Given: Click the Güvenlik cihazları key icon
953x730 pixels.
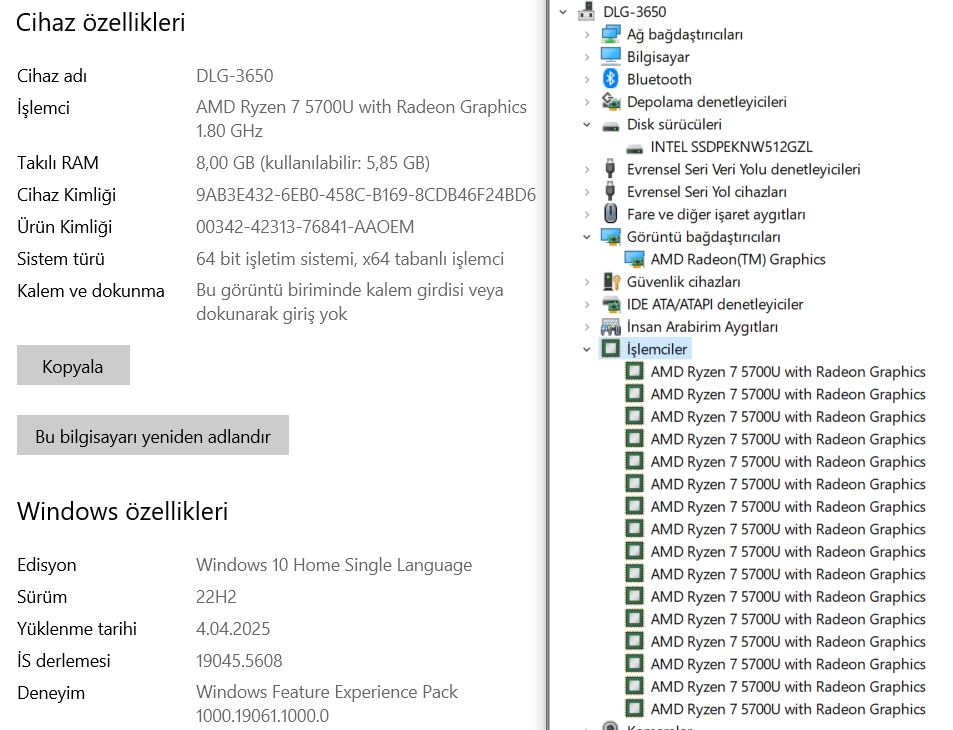Looking at the screenshot, I should click(611, 281).
